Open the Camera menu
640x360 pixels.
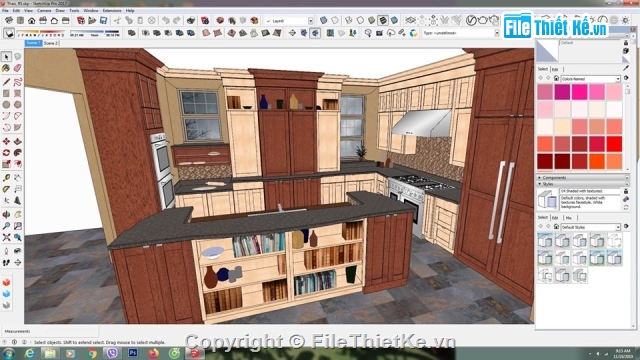[44, 11]
